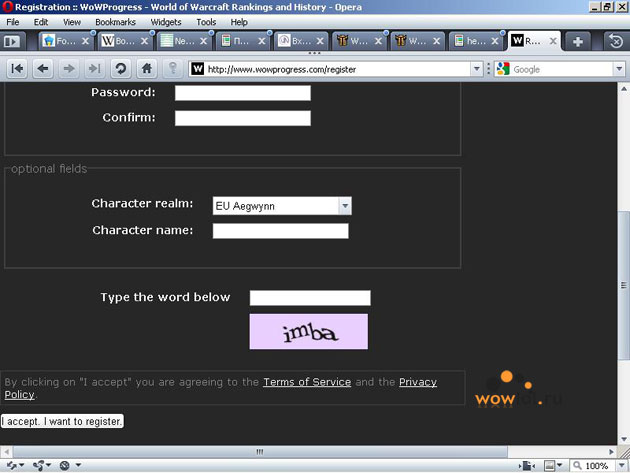Viewport: 630px width, 473px height.
Task: Open the closed tabs trash icon
Action: coord(616,41)
